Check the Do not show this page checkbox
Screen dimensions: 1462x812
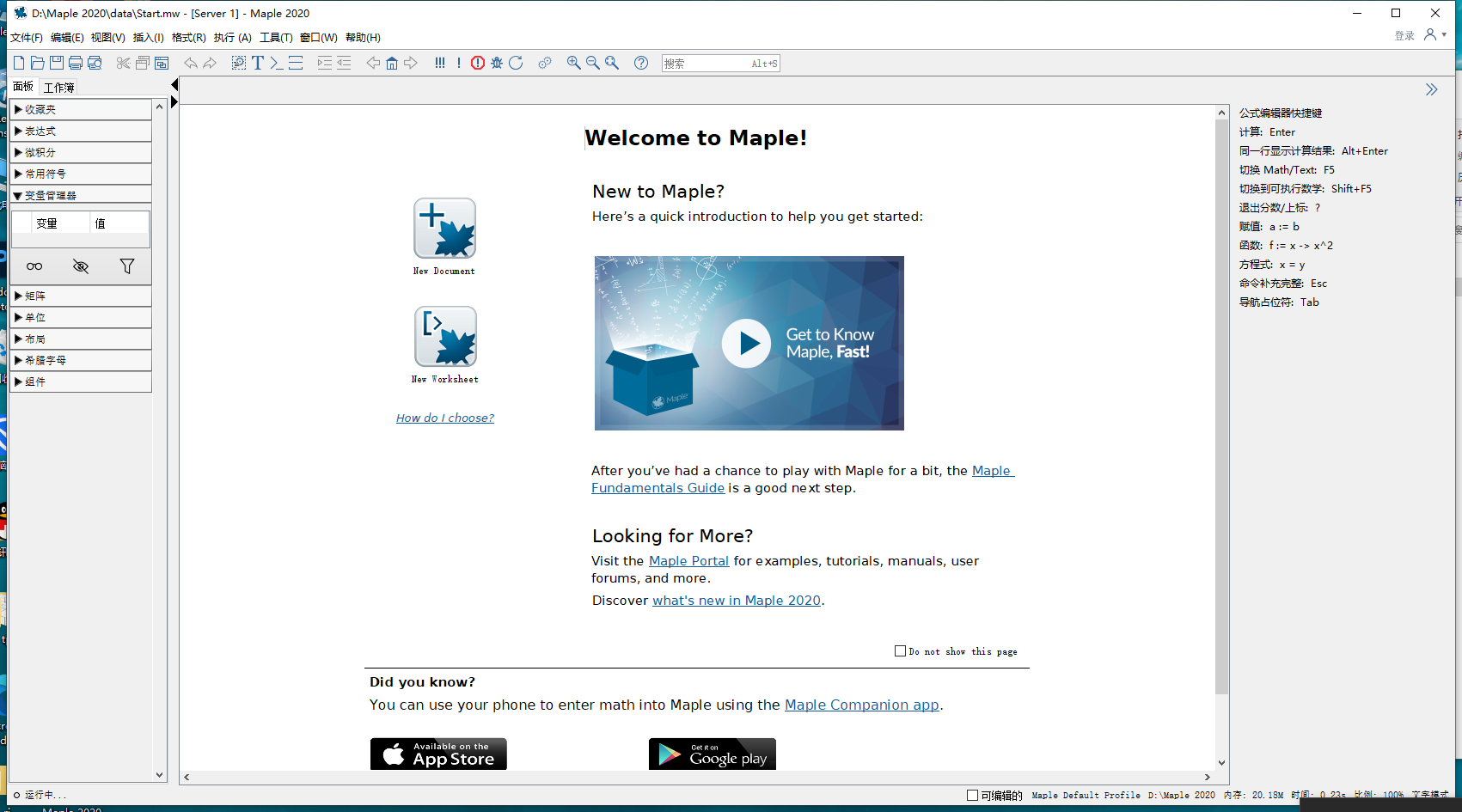(x=900, y=650)
